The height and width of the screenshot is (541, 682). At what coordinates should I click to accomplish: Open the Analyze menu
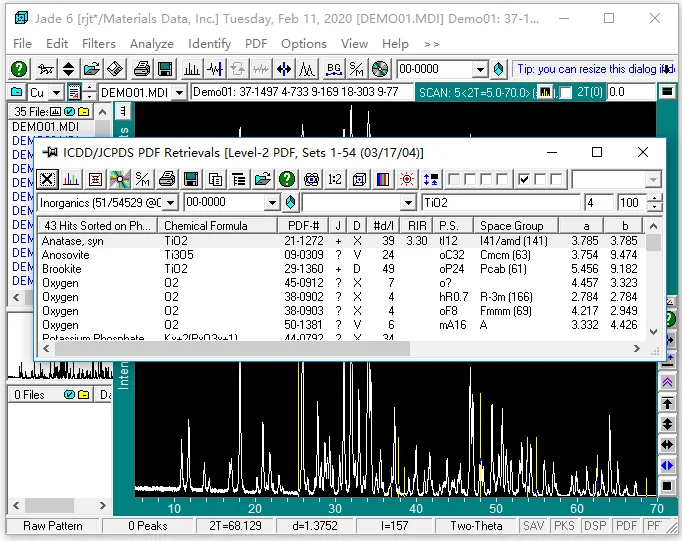coord(152,44)
